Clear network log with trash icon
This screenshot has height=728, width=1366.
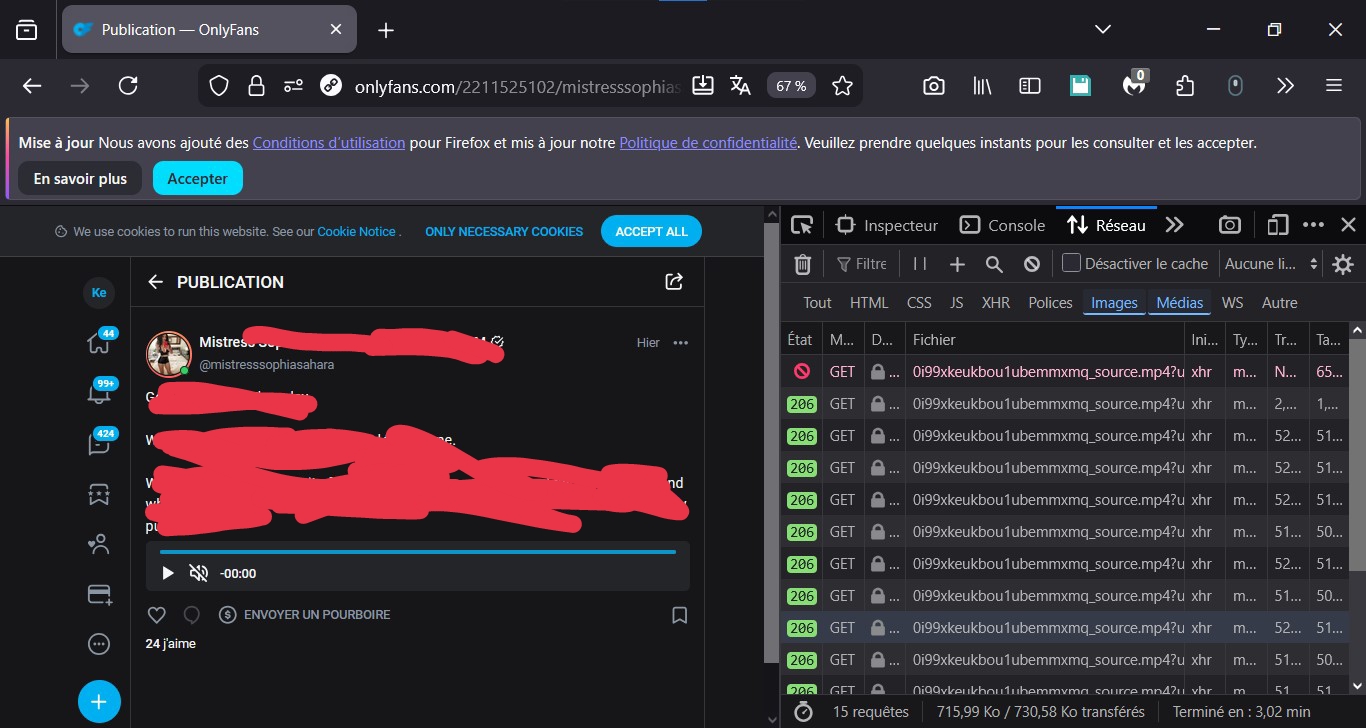[802, 264]
